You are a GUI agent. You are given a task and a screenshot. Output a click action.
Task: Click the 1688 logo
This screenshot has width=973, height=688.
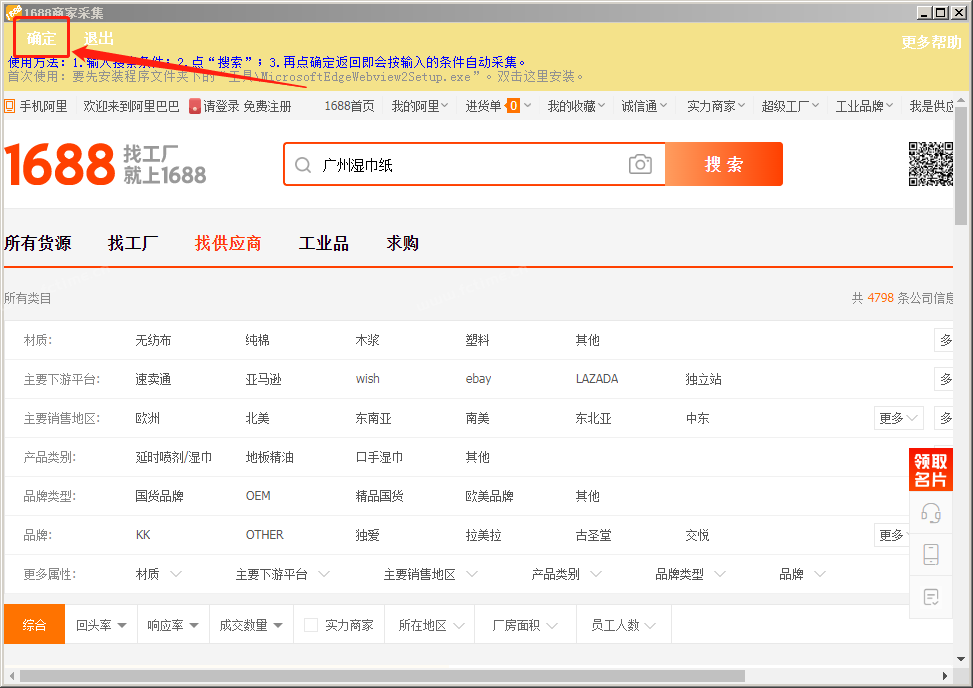pos(60,164)
